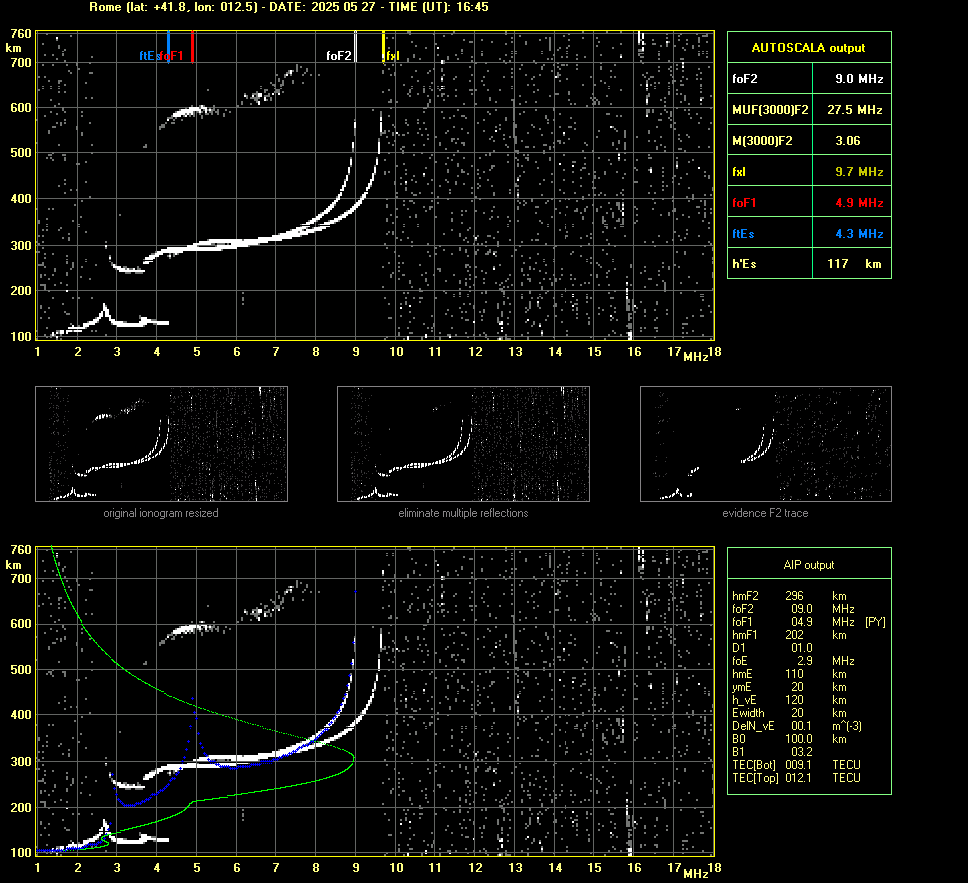
Task: Click the foF2 value '9.0 MHz'
Action: pos(859,79)
